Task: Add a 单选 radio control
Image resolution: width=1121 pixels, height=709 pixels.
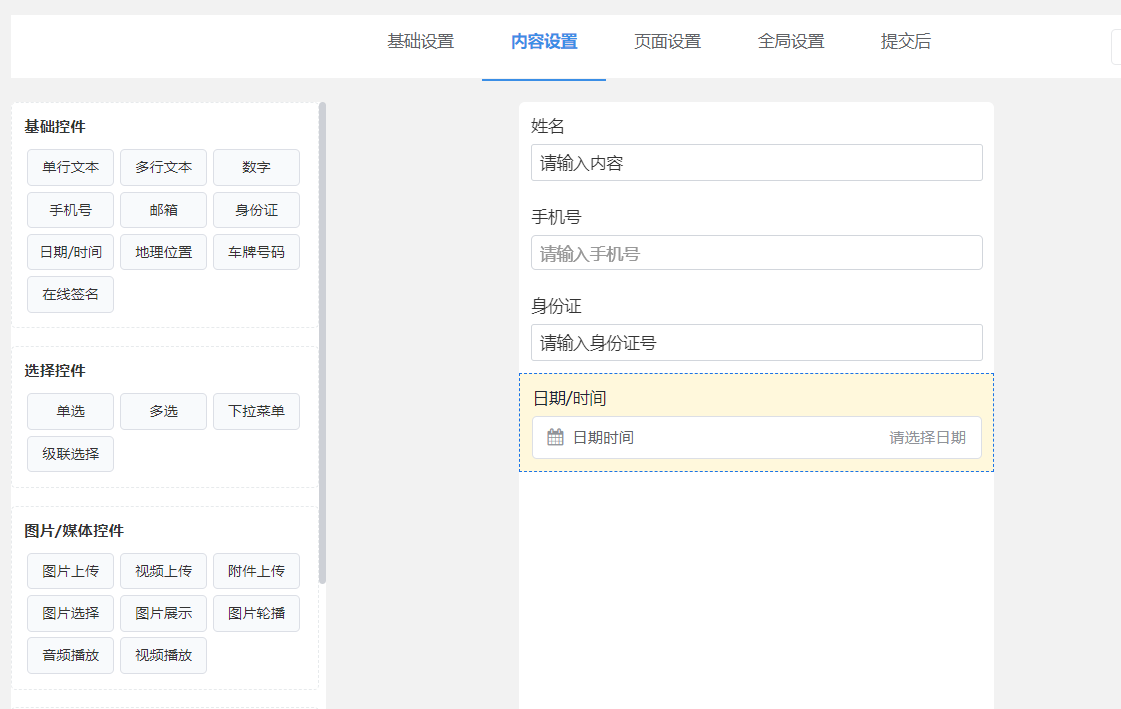Action: [x=70, y=411]
